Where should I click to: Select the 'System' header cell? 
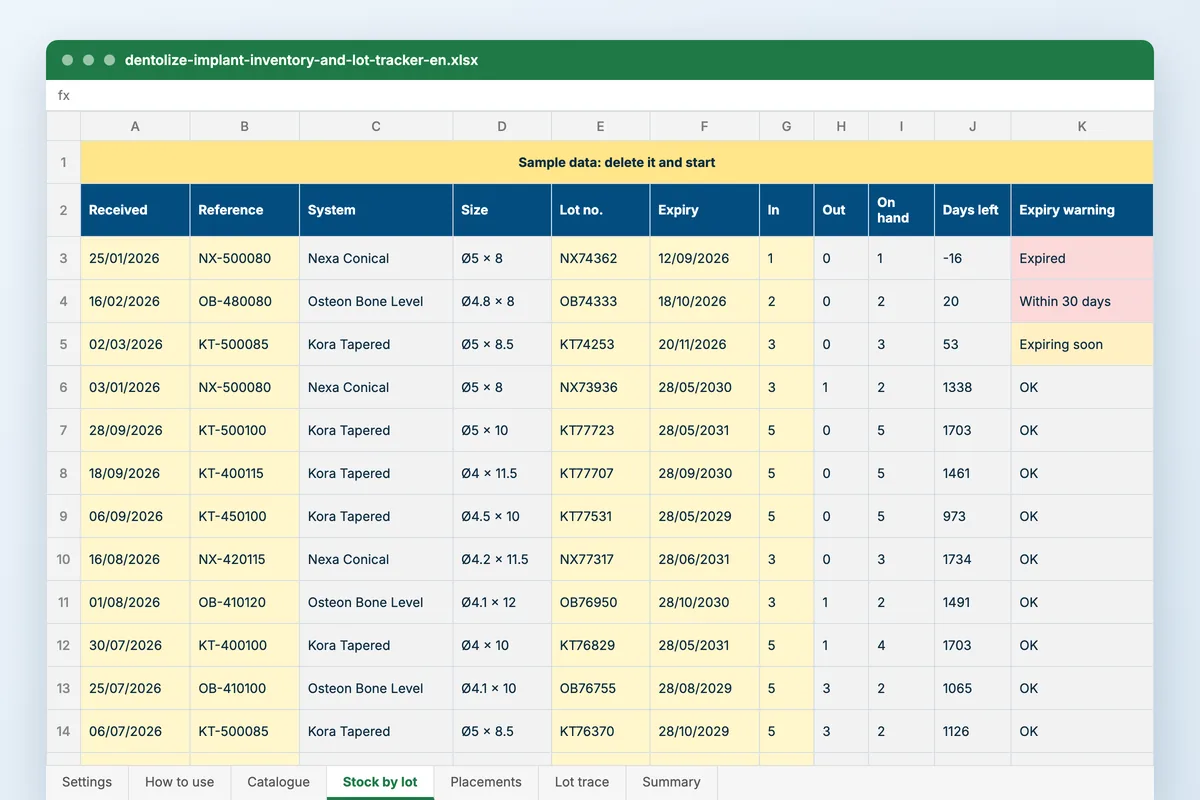(x=376, y=210)
